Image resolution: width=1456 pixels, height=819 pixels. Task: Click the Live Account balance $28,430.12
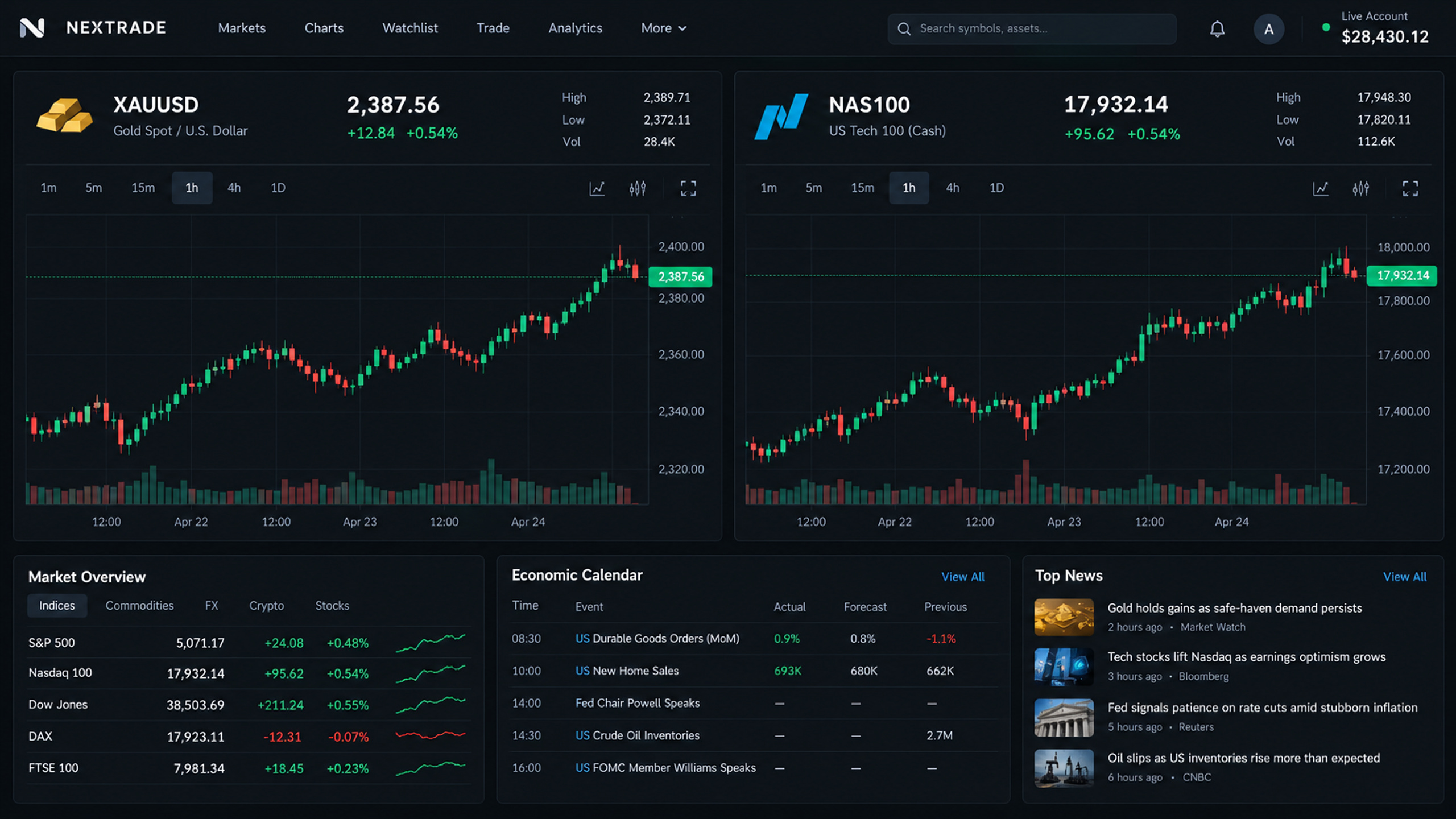tap(1385, 37)
